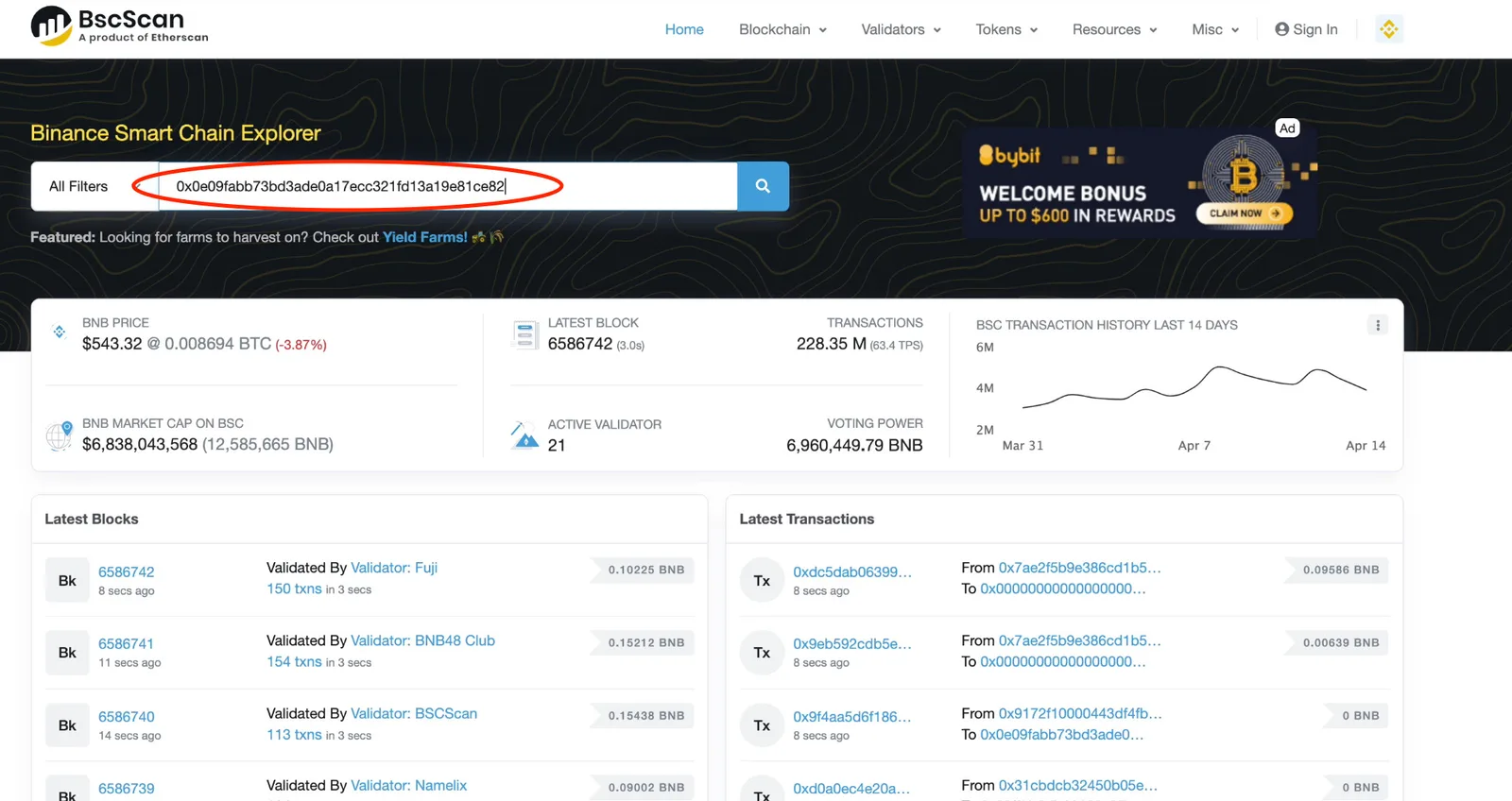
Task: Open block 6586739
Action: pos(127,788)
